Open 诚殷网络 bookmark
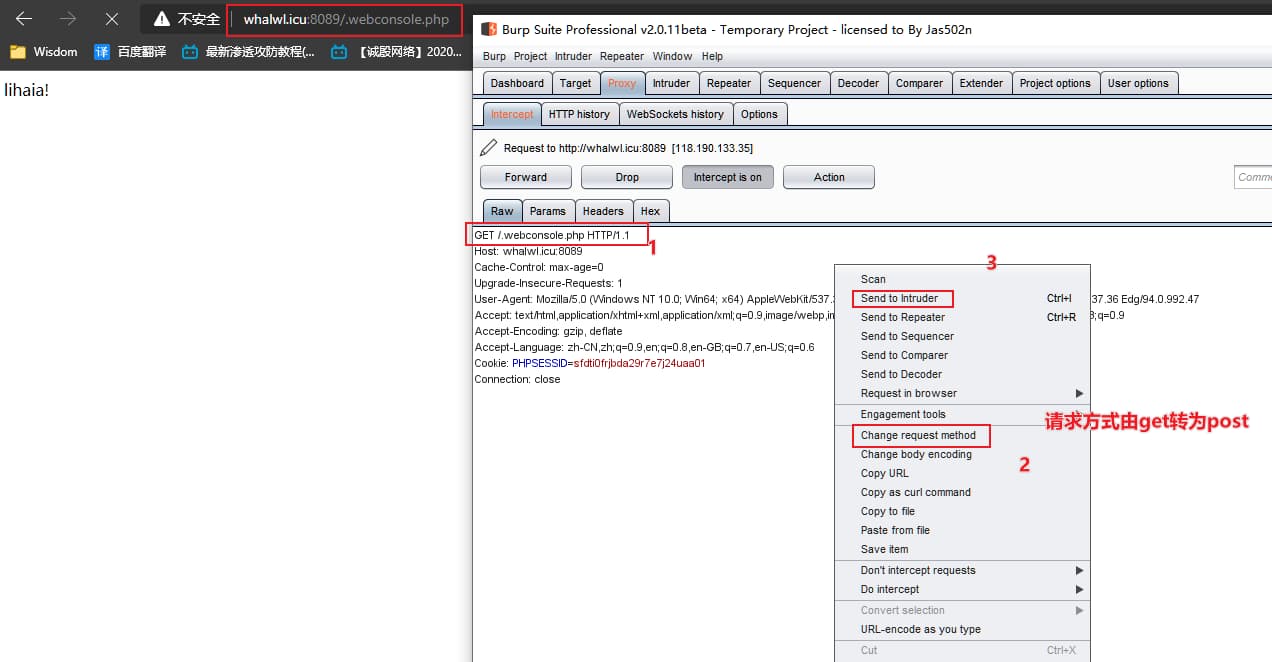The height and width of the screenshot is (662, 1272). coord(397,51)
